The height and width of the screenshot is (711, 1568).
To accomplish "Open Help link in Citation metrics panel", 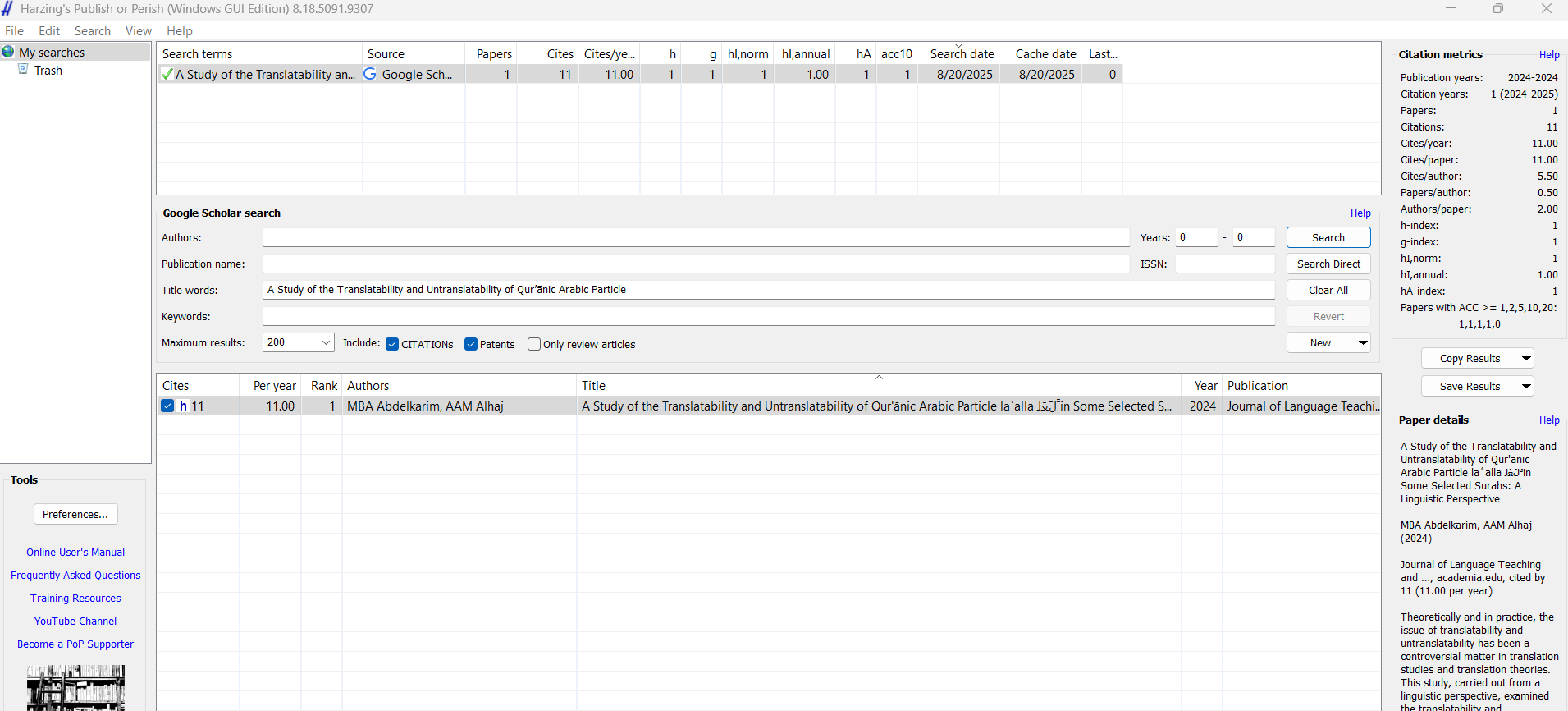I will [1549, 55].
